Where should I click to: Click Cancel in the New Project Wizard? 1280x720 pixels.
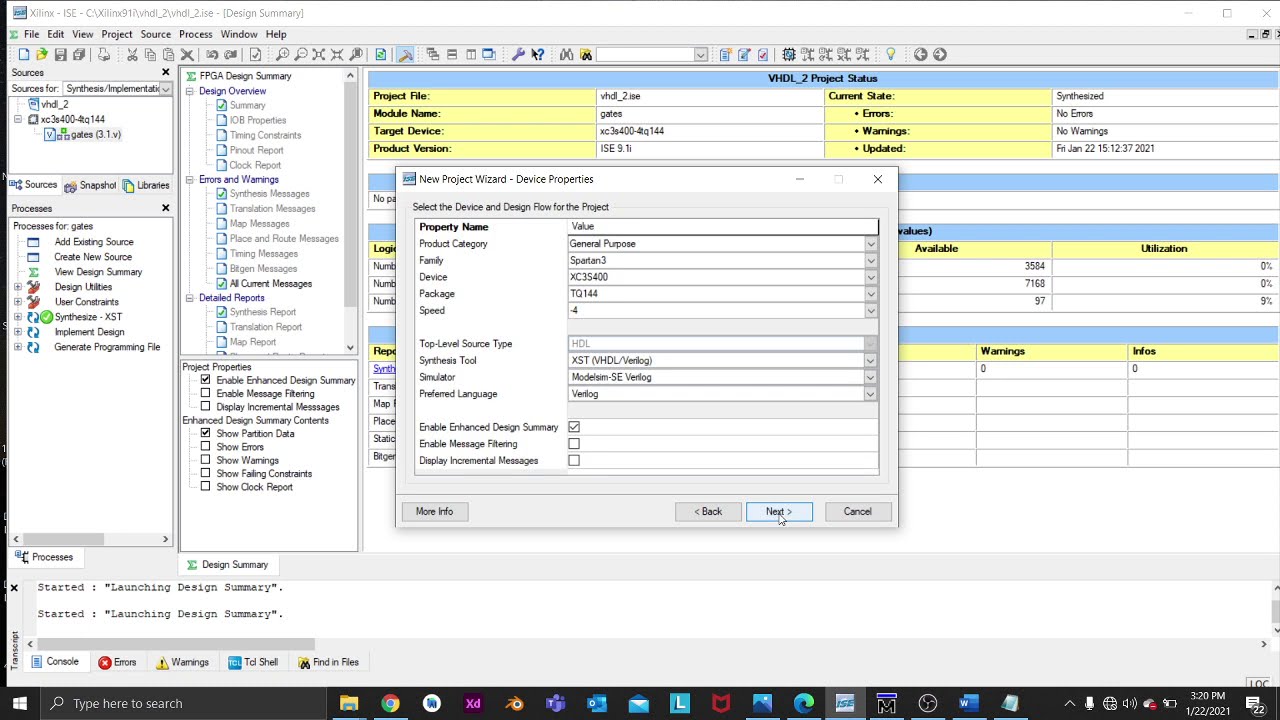pos(857,512)
